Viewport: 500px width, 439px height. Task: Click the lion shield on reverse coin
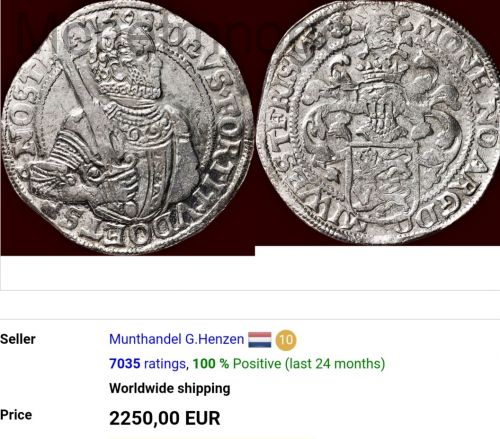click(x=380, y=182)
